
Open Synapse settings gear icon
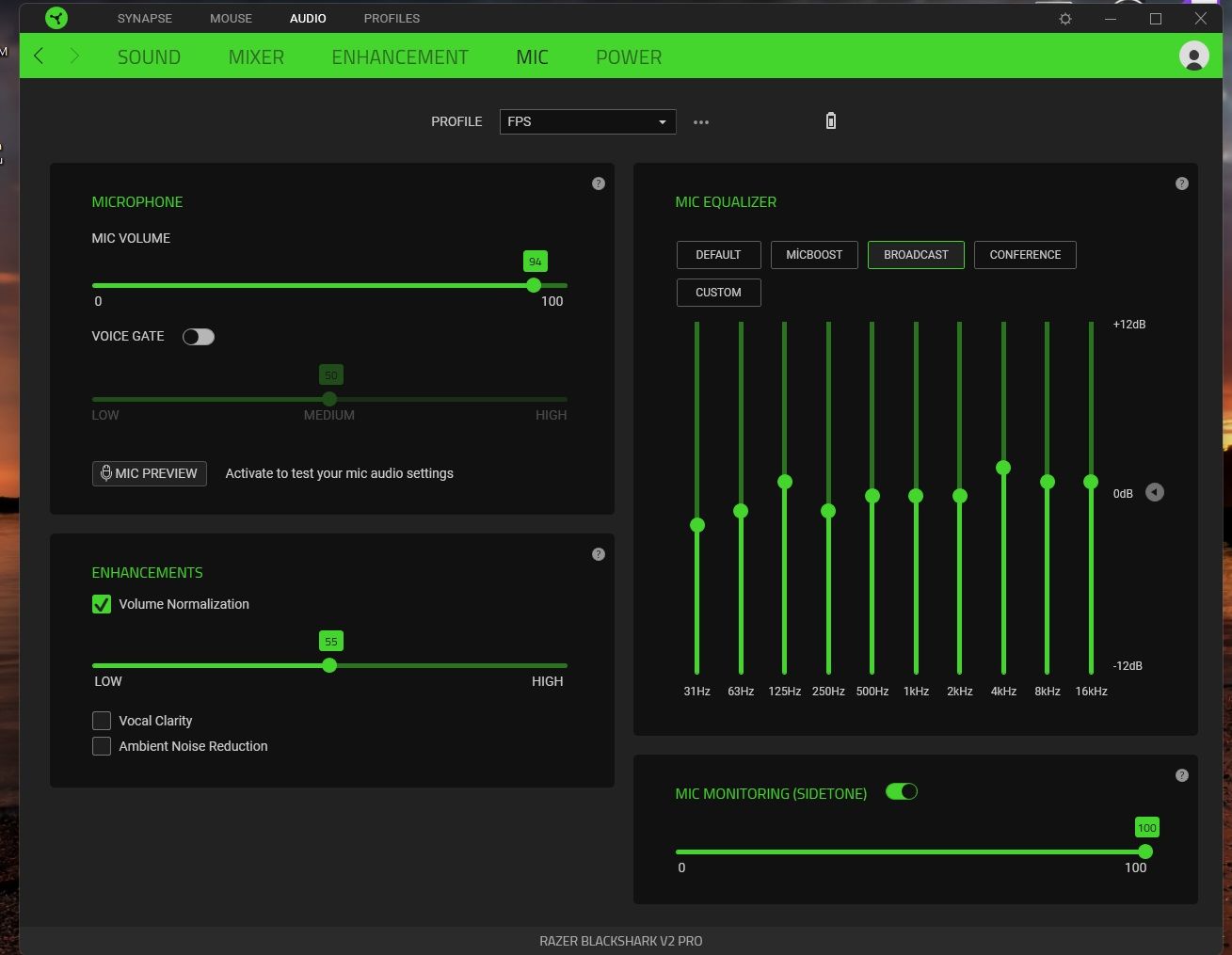pyautogui.click(x=1065, y=19)
